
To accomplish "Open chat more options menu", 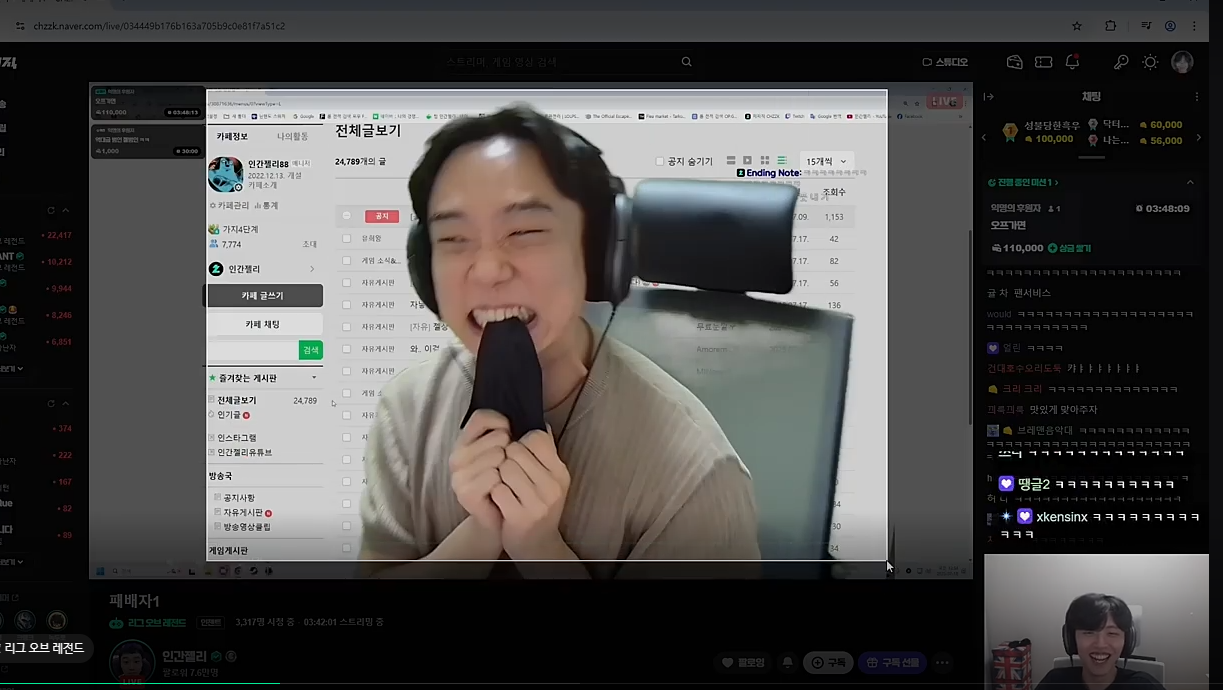I will click(1197, 97).
